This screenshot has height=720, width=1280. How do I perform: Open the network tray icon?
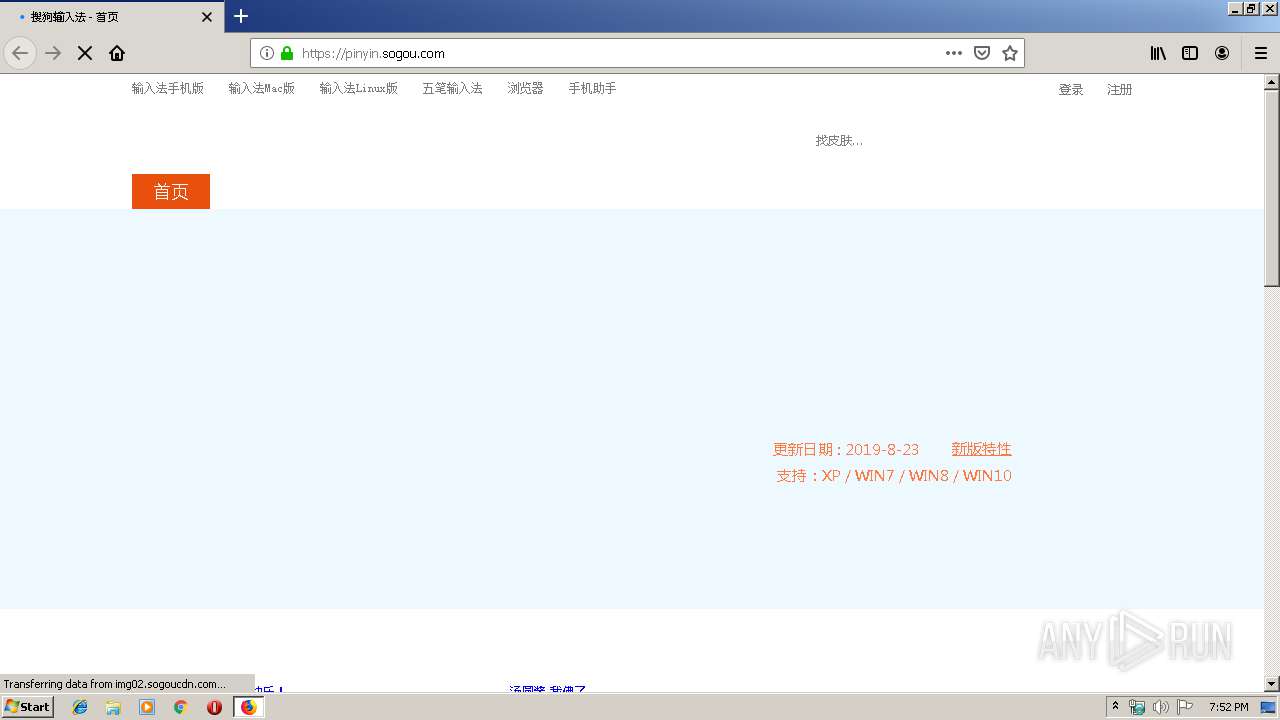(1137, 707)
